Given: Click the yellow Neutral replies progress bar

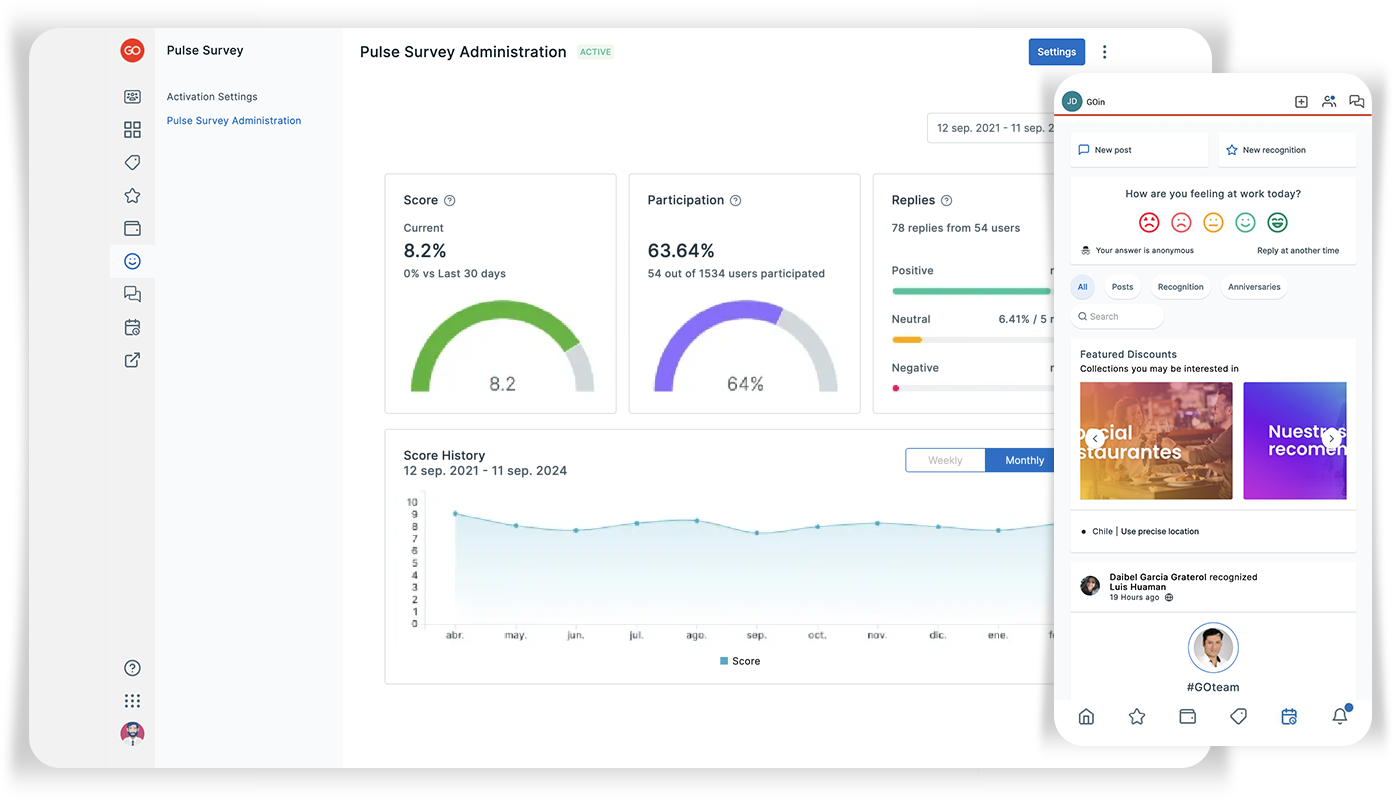Looking at the screenshot, I should click(907, 340).
